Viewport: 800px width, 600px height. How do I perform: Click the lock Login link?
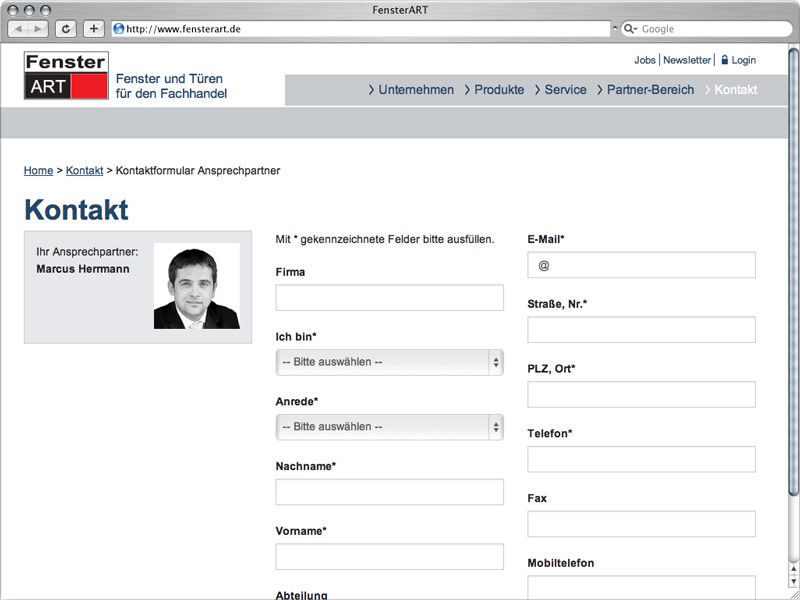click(738, 60)
